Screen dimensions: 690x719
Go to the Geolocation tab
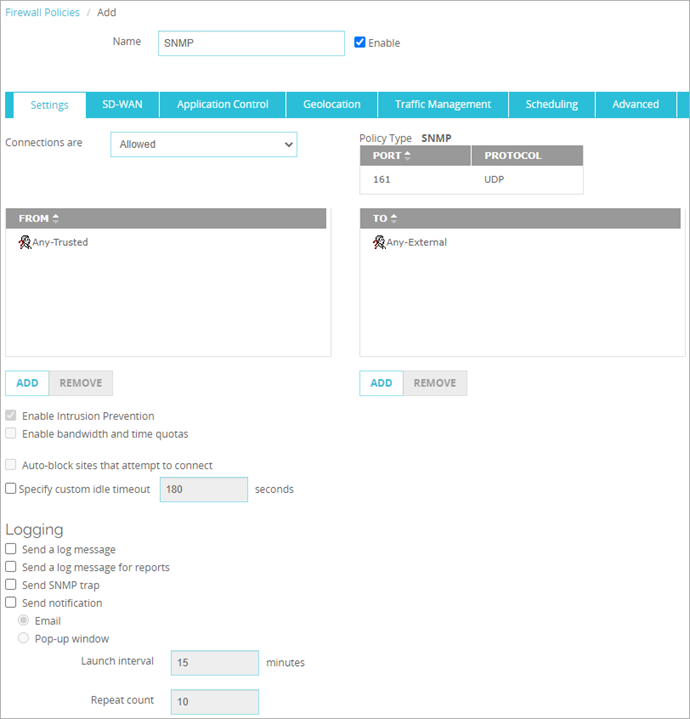click(331, 104)
